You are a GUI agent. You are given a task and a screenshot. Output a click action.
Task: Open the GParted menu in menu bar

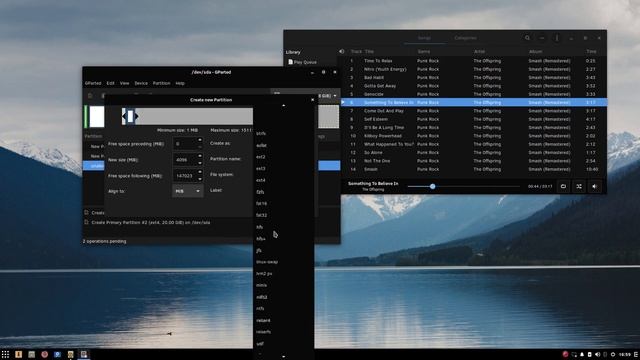click(93, 83)
